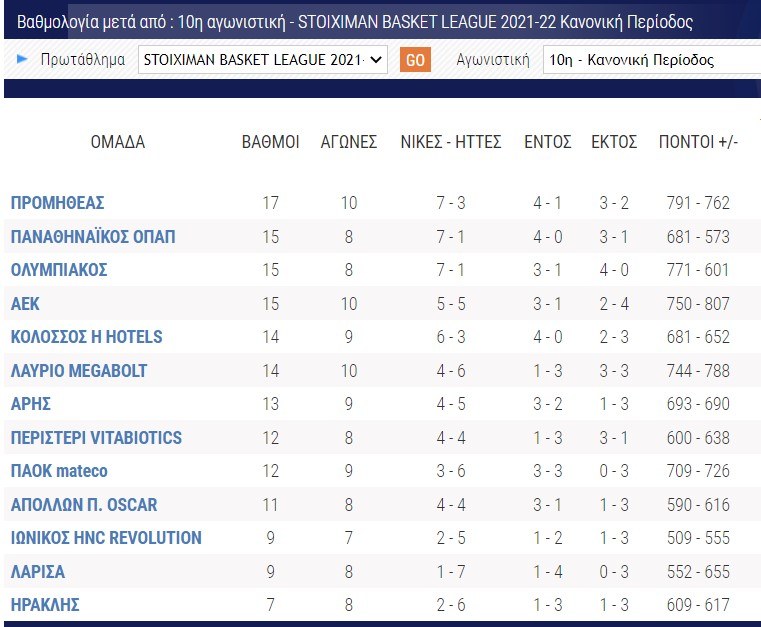The width and height of the screenshot is (761, 627).
Task: Open the ΛΑΡΙΣΑ team link
Action: click(x=37, y=572)
